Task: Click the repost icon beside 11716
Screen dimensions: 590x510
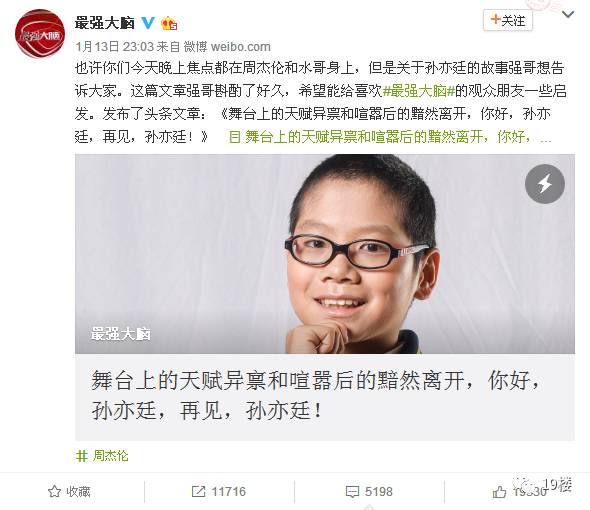Action: (x=198, y=492)
